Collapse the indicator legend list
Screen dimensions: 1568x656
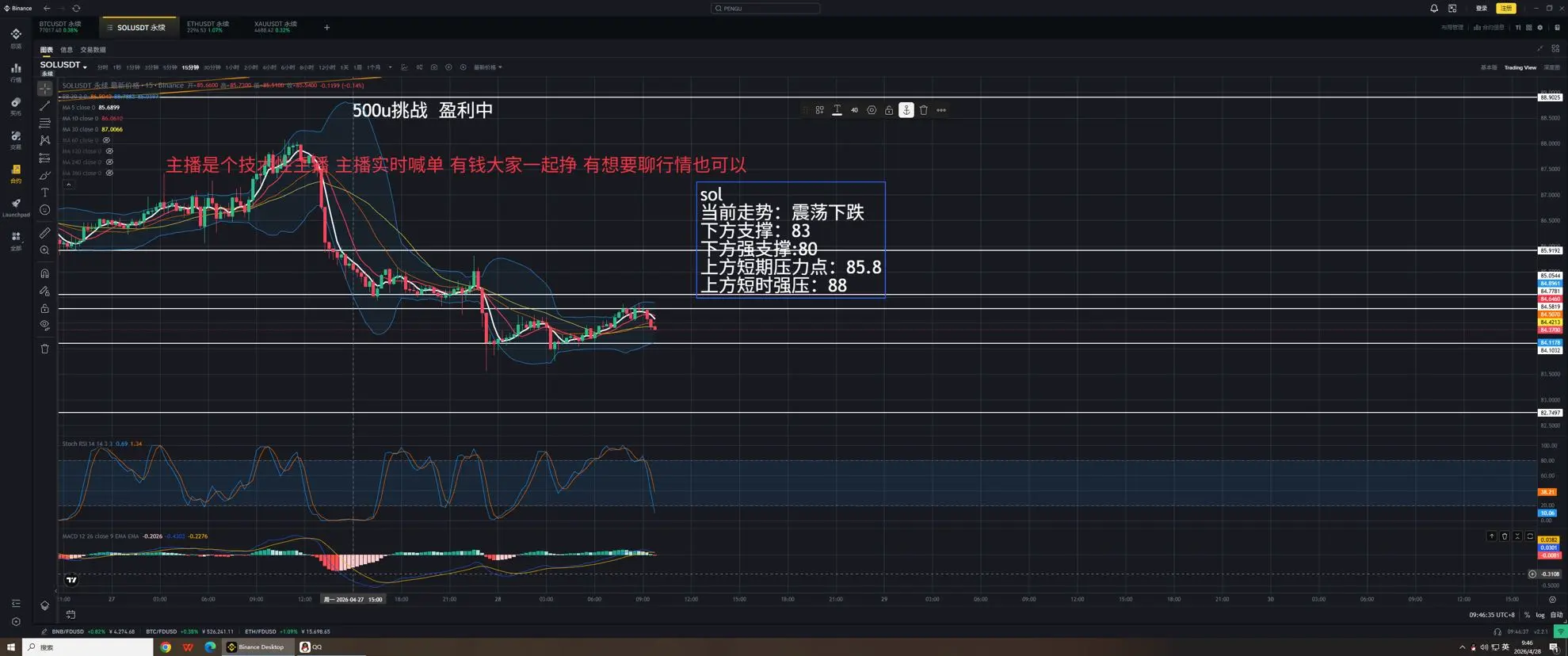69,185
